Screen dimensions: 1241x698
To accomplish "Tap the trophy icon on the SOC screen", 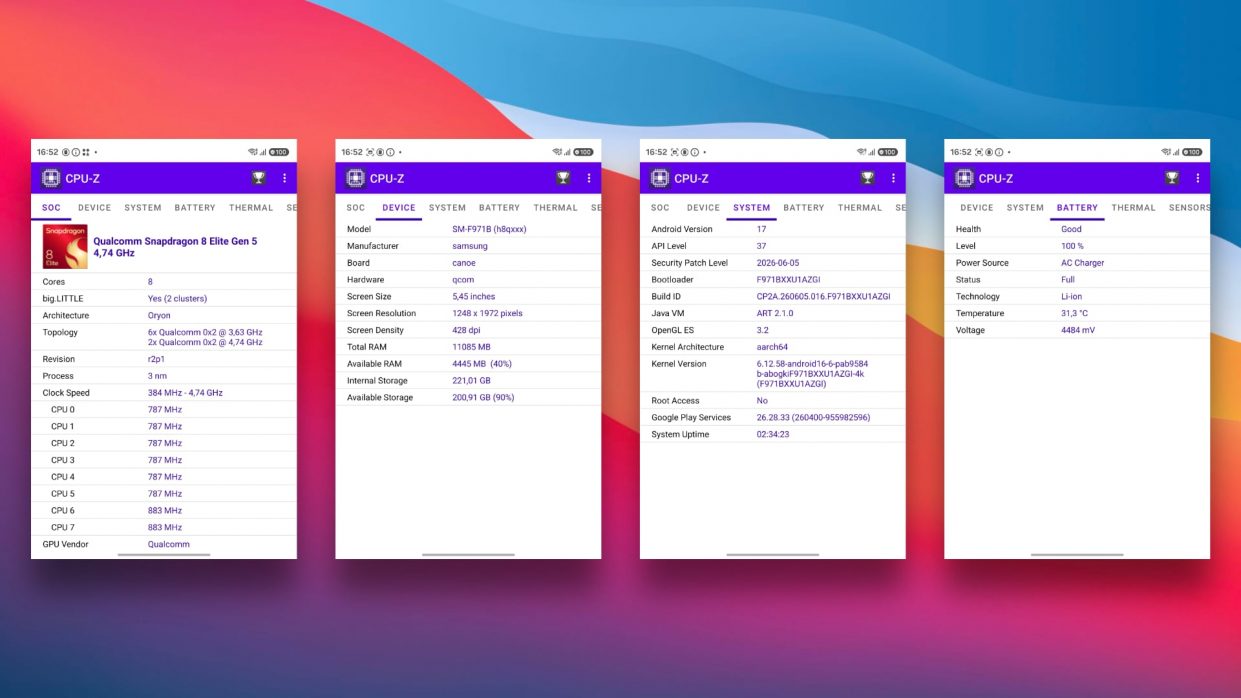I will (259, 178).
